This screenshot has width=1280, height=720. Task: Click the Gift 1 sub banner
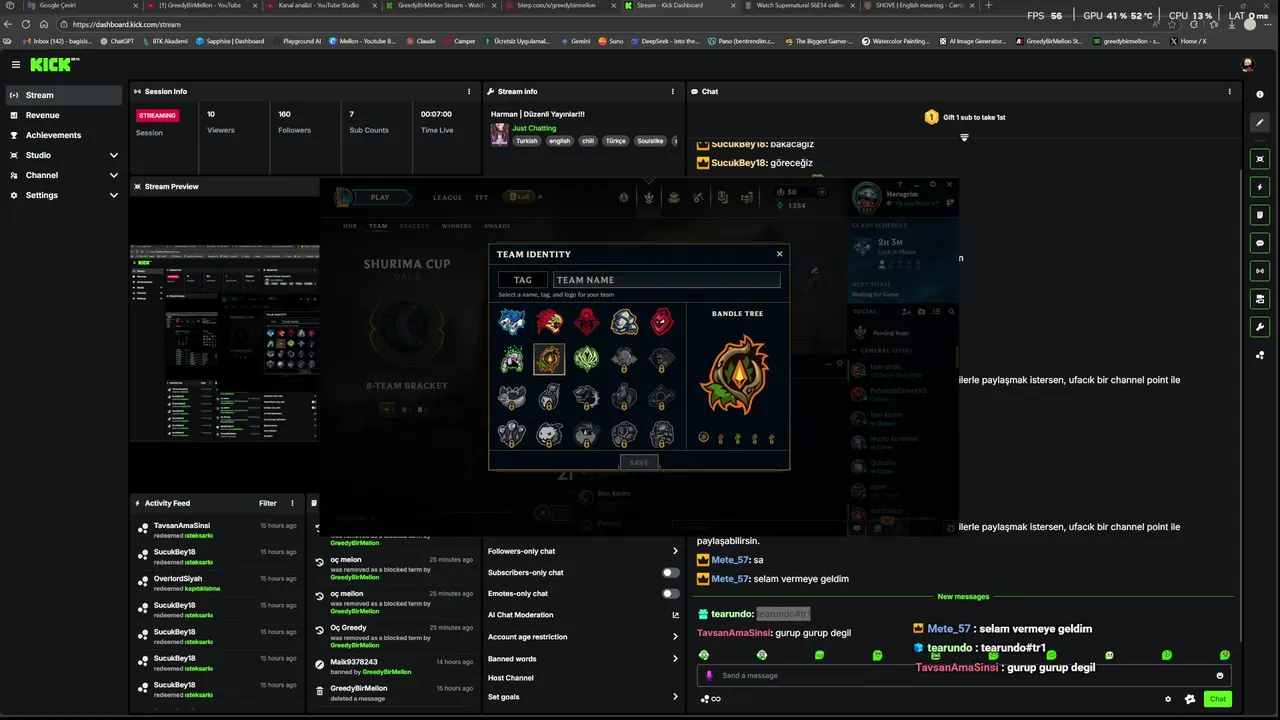(x=964, y=117)
